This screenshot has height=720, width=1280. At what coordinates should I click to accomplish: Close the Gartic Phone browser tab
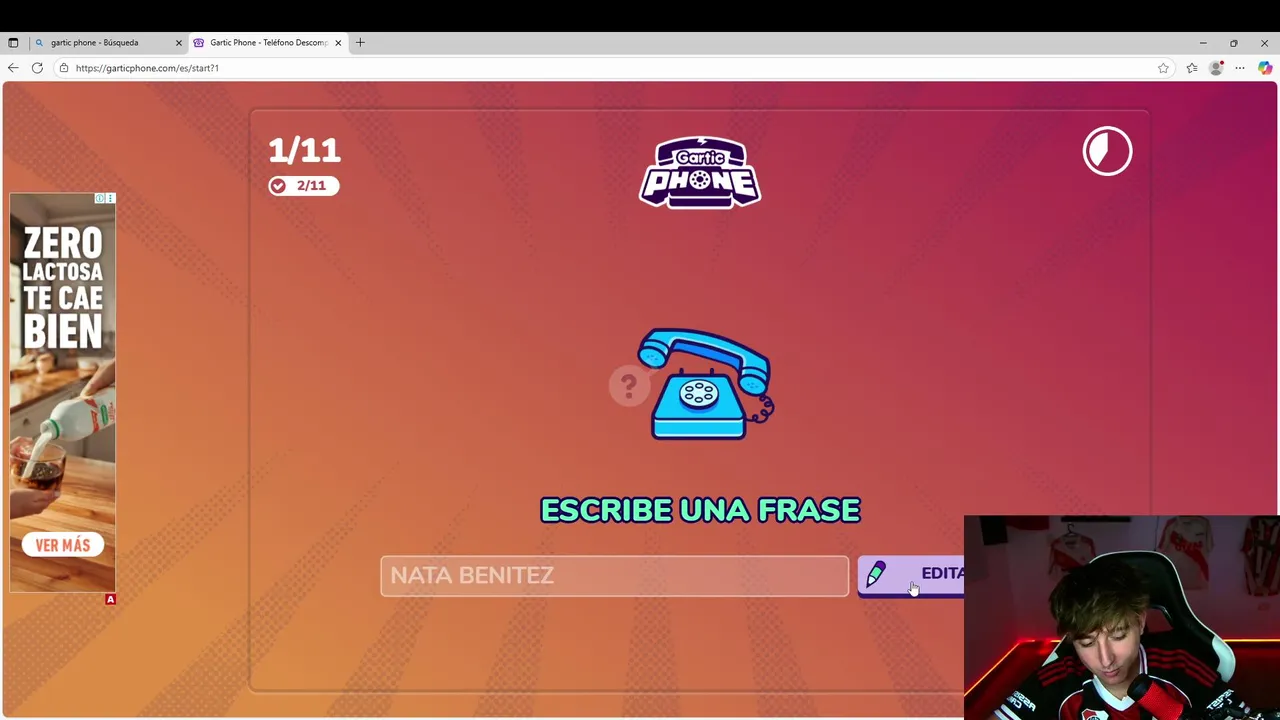pos(338,43)
